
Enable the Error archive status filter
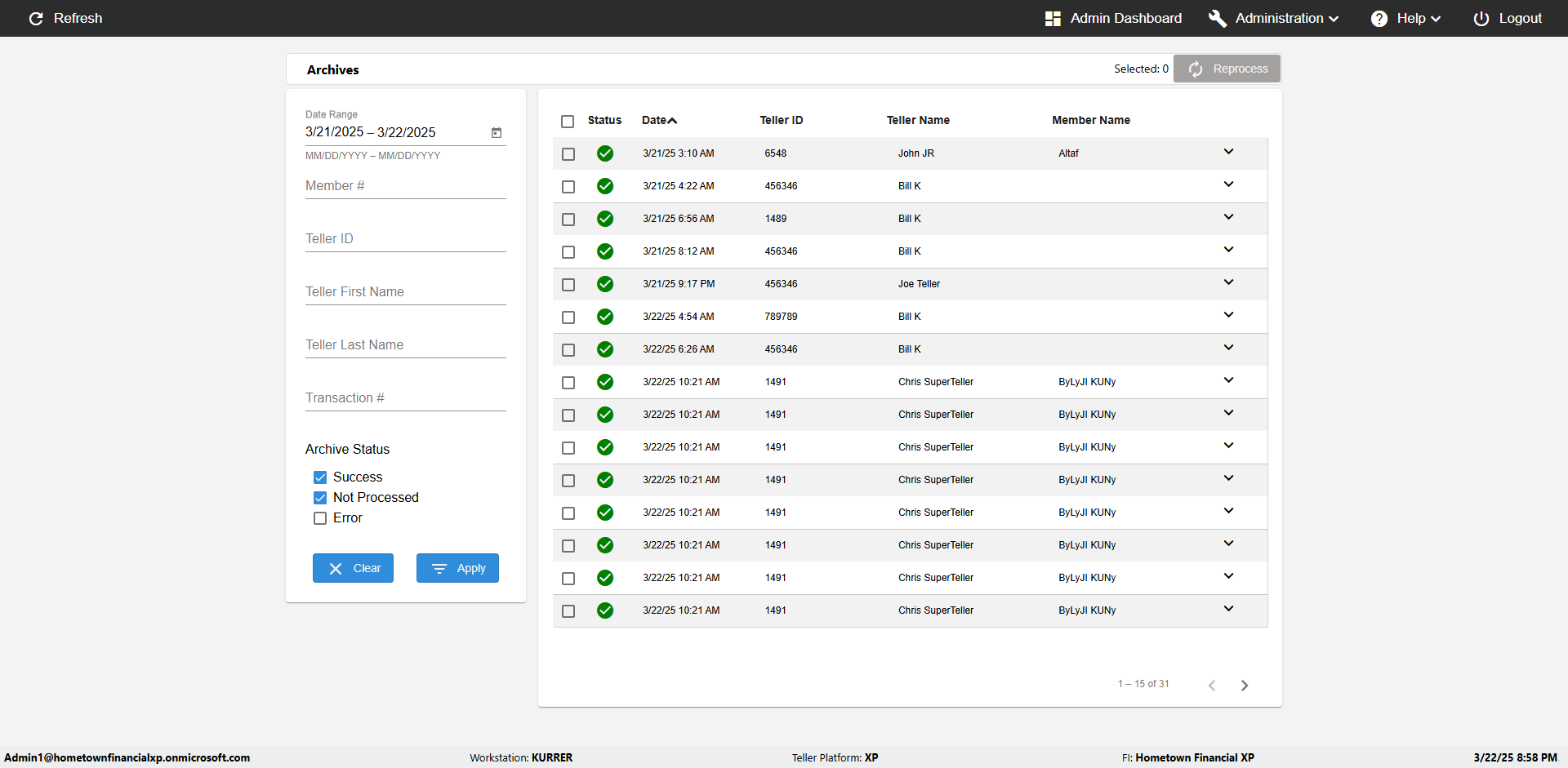(320, 518)
